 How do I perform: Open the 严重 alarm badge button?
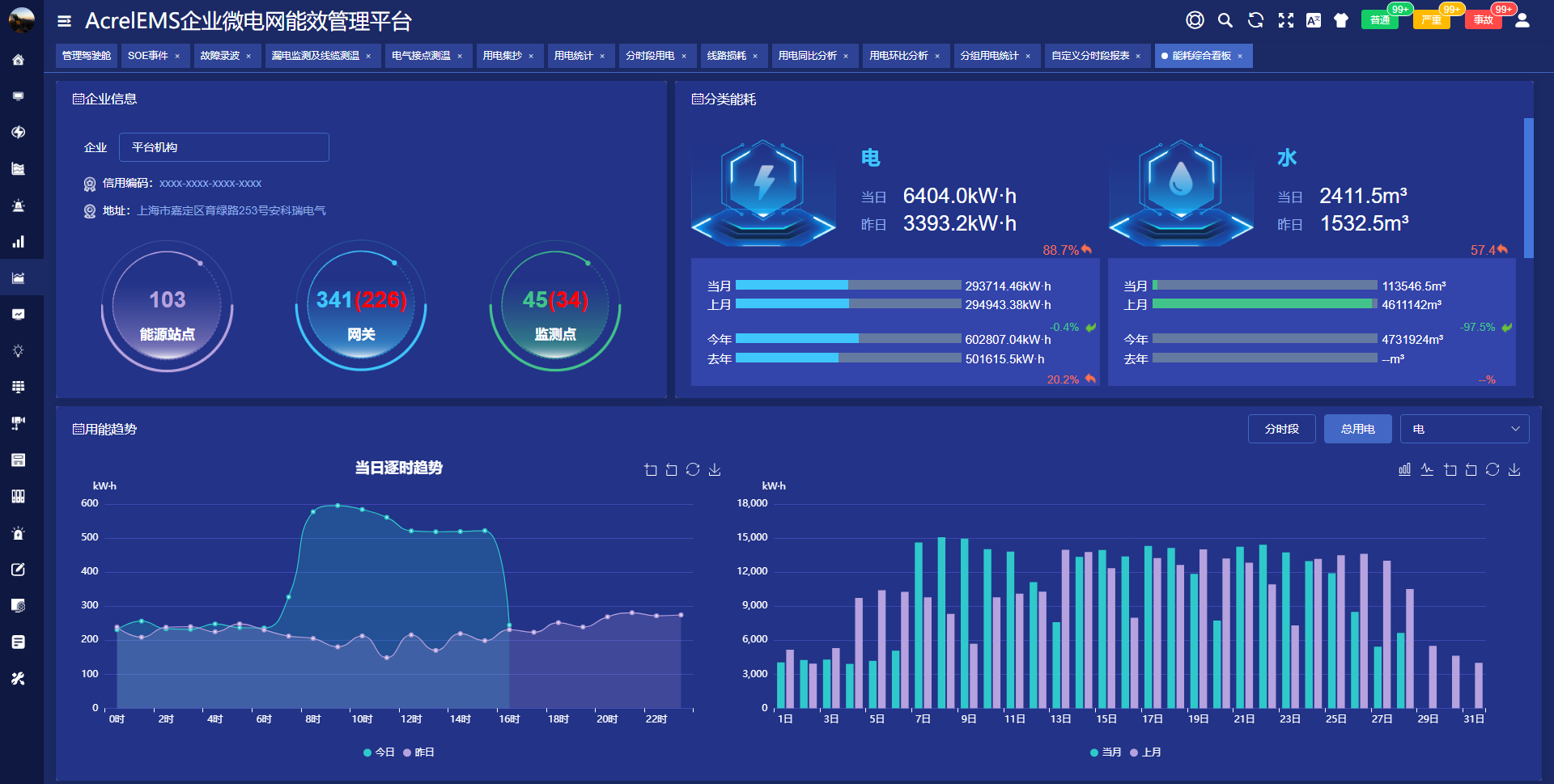1431,20
